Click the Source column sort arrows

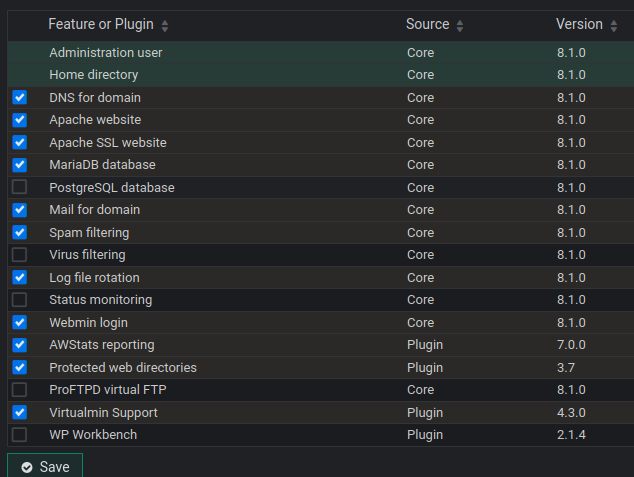(460, 26)
